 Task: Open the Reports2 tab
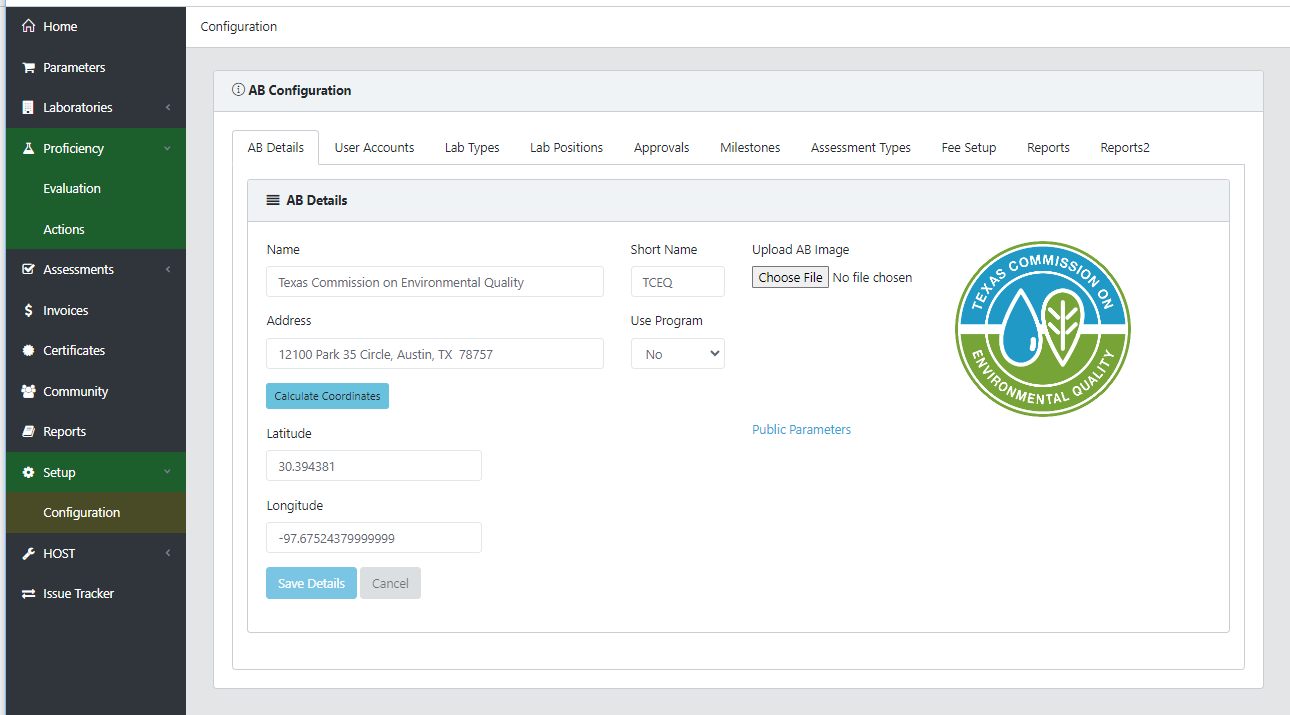pyautogui.click(x=1125, y=148)
